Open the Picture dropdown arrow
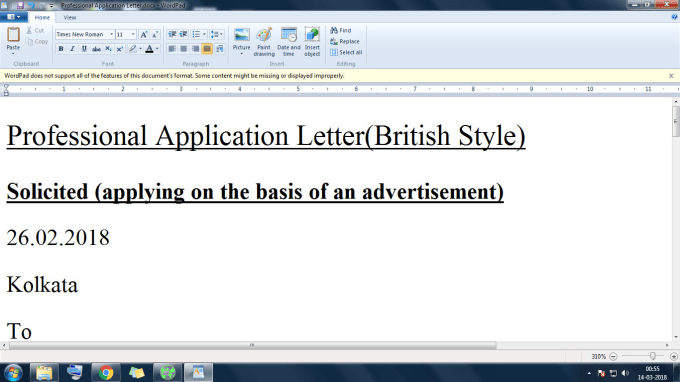This screenshot has height=382, width=680. point(242,54)
